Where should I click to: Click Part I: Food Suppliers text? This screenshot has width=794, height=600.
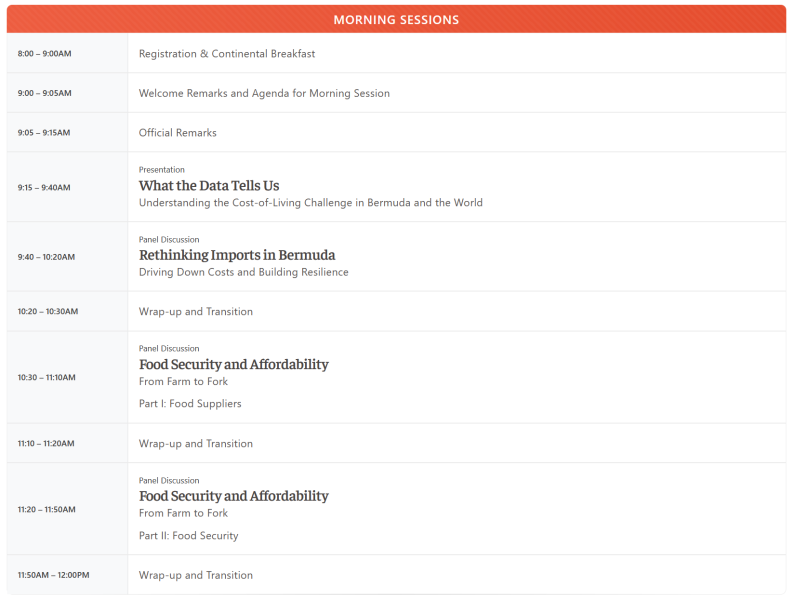190,404
